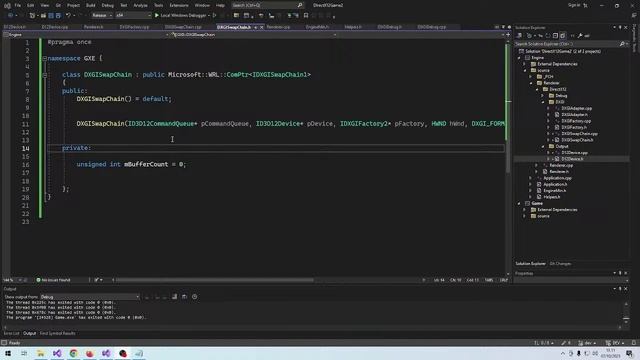Collapse the Engine project node
This screenshot has width=640, height=360.
[x=519, y=58]
